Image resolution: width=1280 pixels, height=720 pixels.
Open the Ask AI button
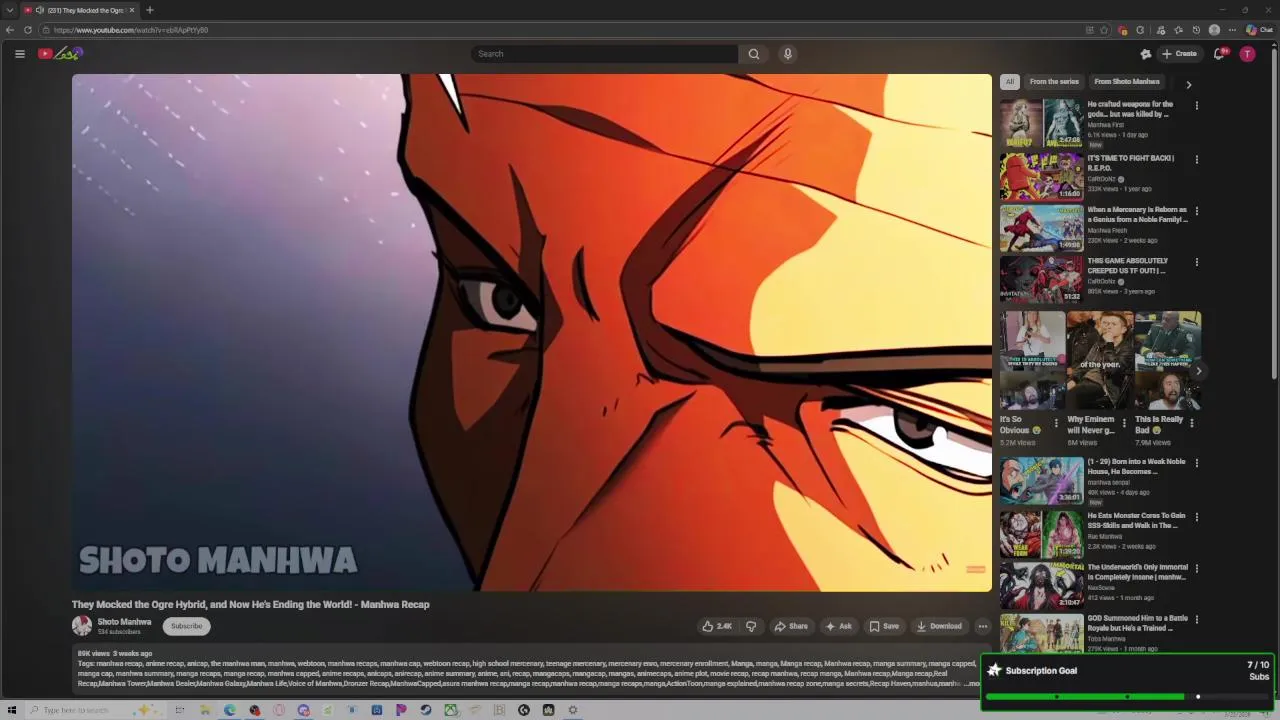coord(838,626)
